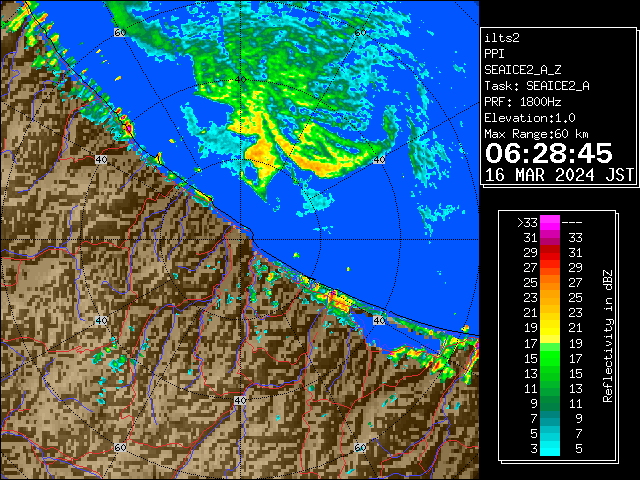This screenshot has width=640, height=480.
Task: Click the "Max Range:60 km" line
Action: (x=536, y=134)
